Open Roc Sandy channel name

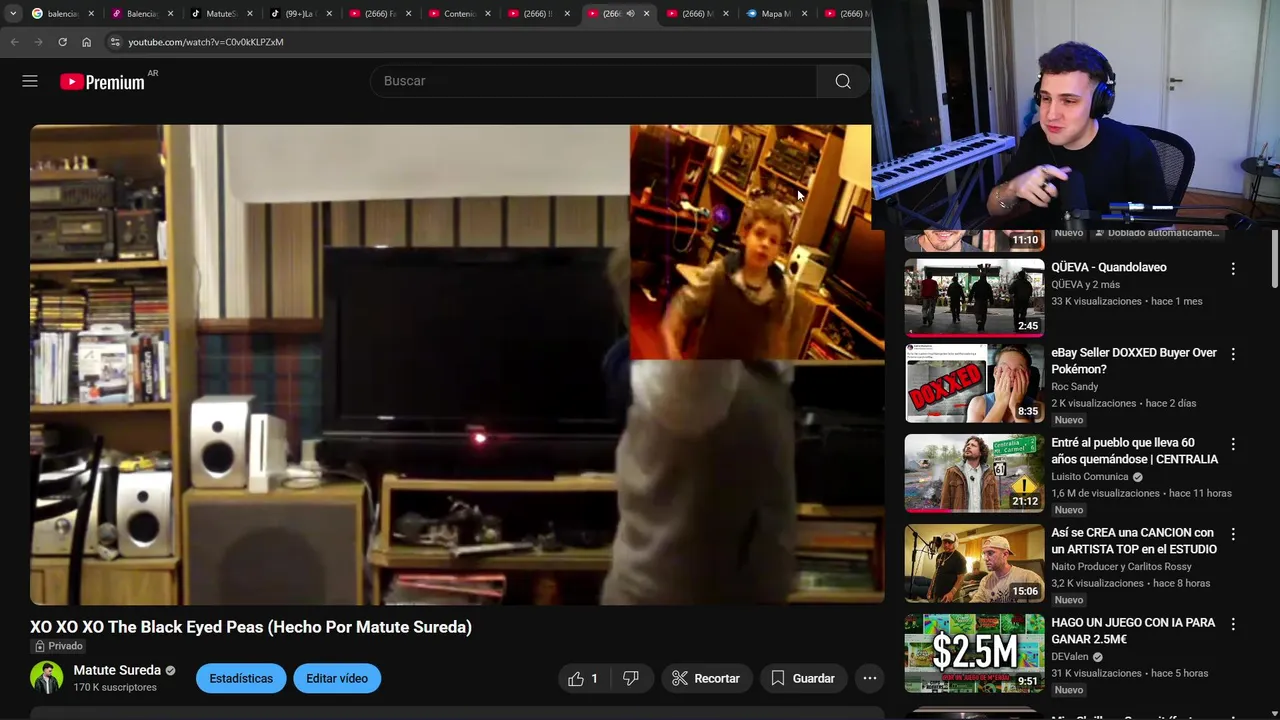pos(1075,386)
